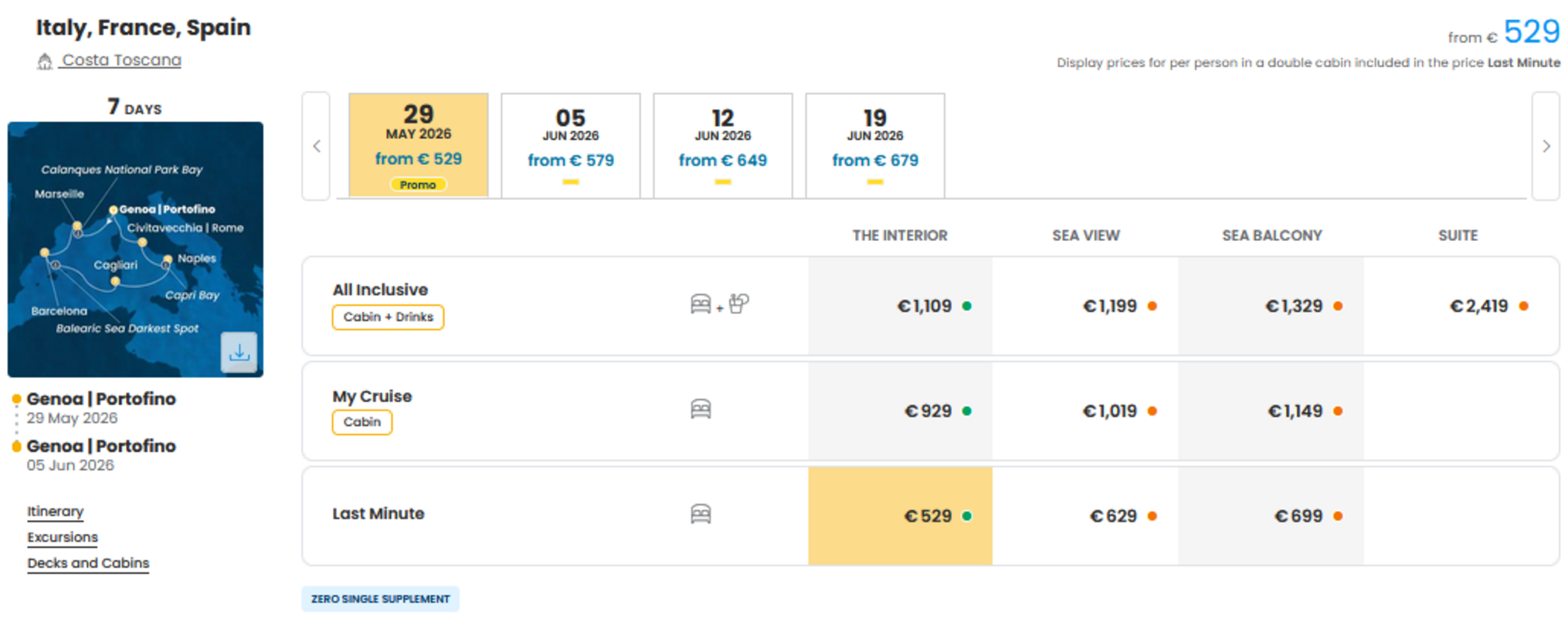
Task: Click the Last Minute fare name
Action: point(378,514)
